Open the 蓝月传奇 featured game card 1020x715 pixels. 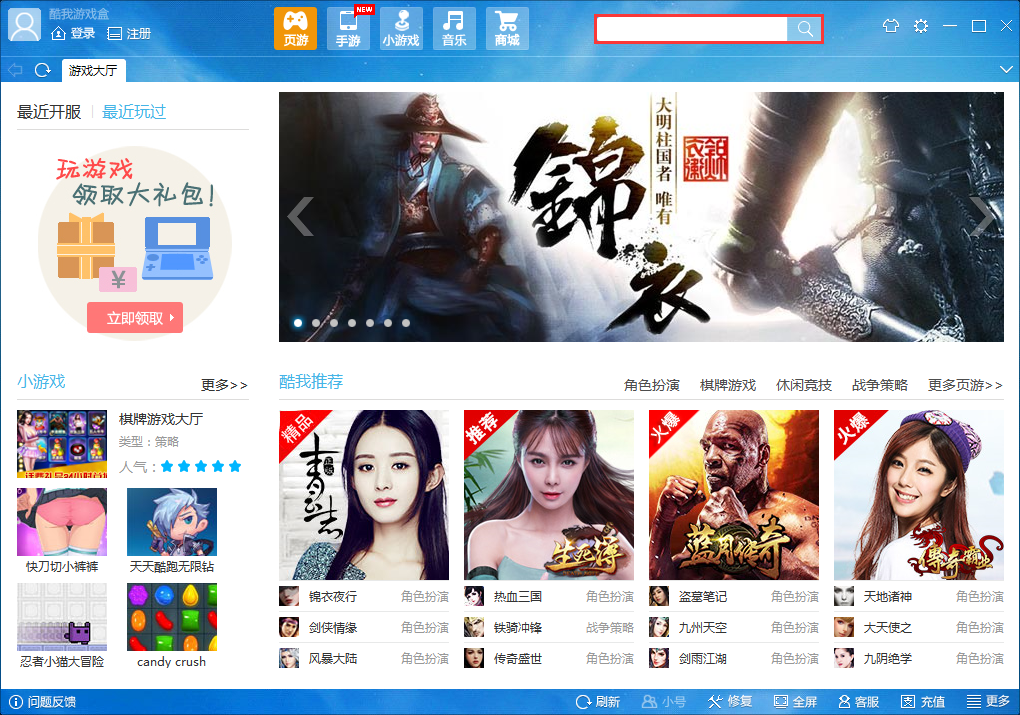click(734, 494)
